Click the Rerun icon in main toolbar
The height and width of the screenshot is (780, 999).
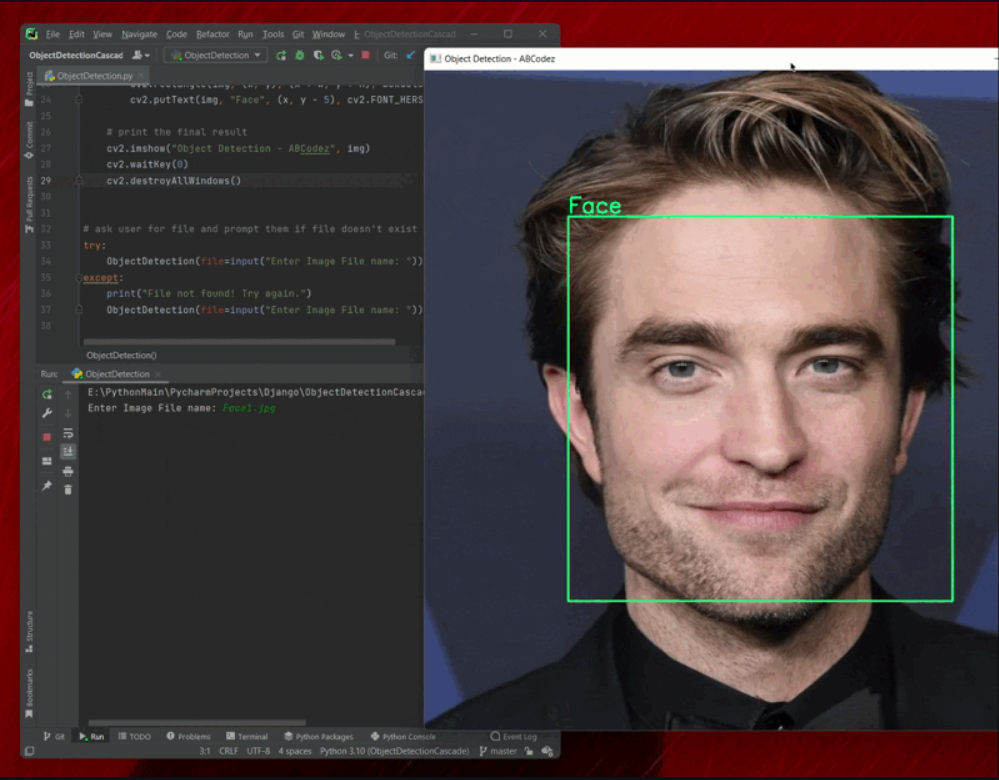(x=281, y=55)
